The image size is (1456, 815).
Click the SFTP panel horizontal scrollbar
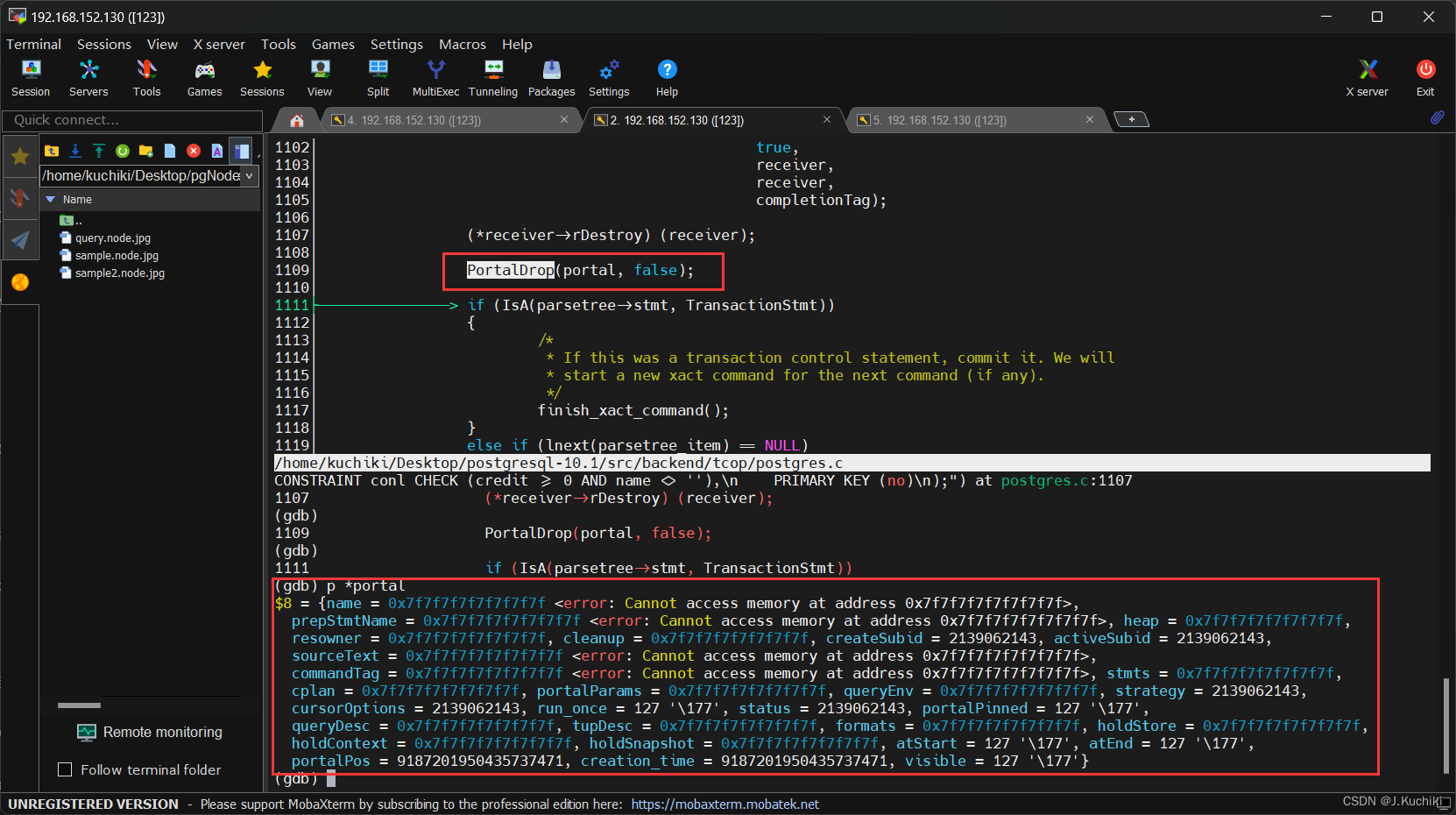point(79,705)
